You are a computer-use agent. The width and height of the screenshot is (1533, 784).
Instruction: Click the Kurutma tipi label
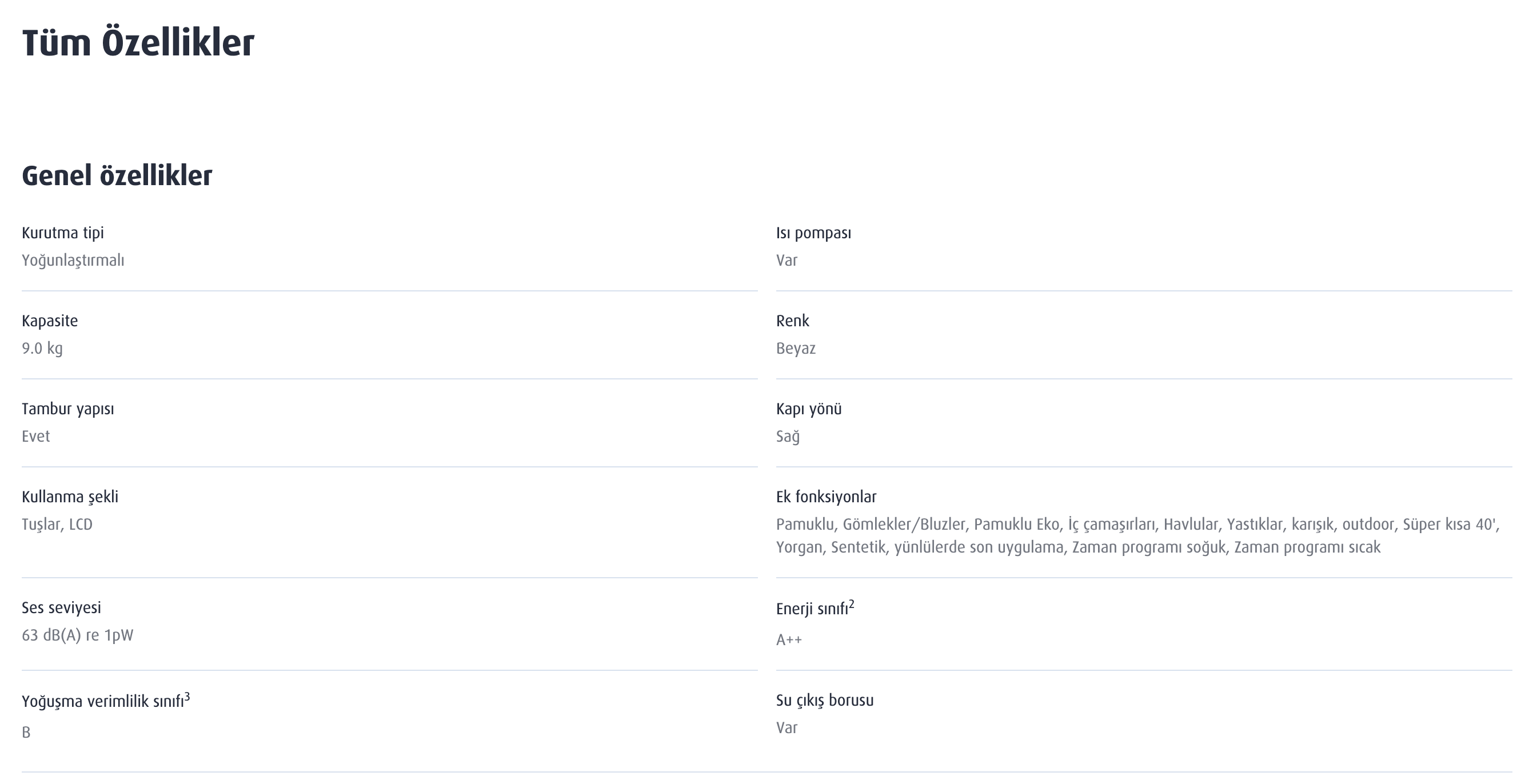pos(62,233)
